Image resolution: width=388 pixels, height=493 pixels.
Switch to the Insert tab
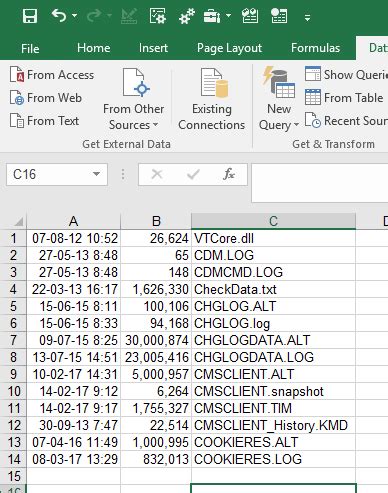click(153, 48)
